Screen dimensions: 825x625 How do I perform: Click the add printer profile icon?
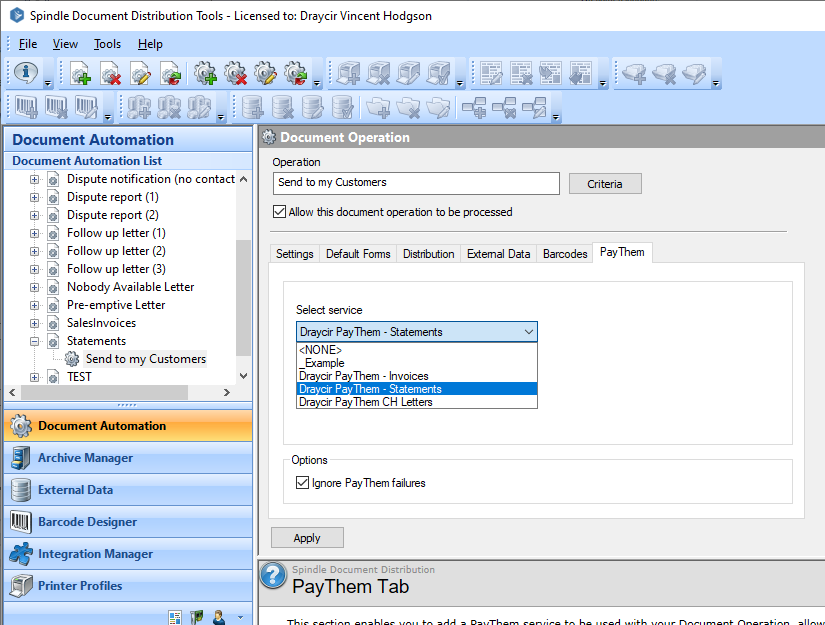tap(348, 74)
